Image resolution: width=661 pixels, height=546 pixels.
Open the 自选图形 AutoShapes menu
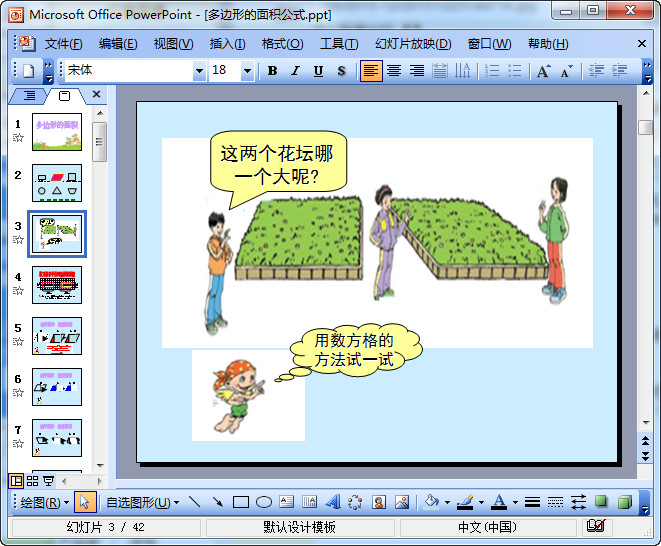[142, 503]
